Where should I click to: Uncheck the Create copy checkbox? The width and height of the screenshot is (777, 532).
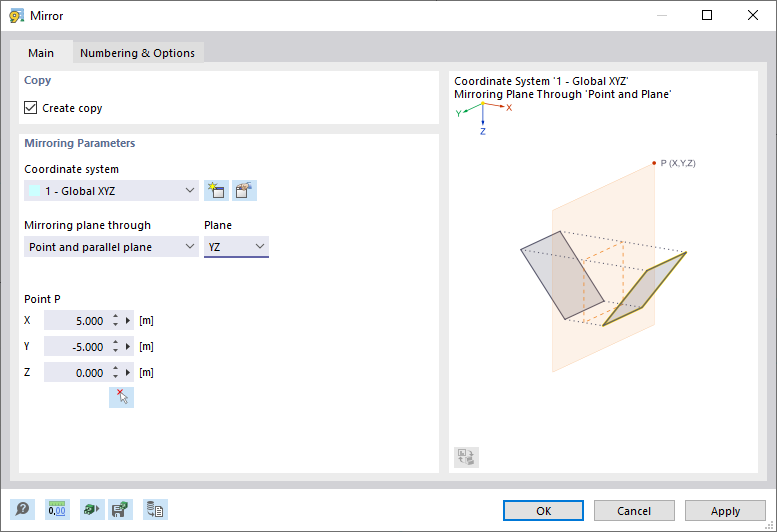[x=31, y=107]
